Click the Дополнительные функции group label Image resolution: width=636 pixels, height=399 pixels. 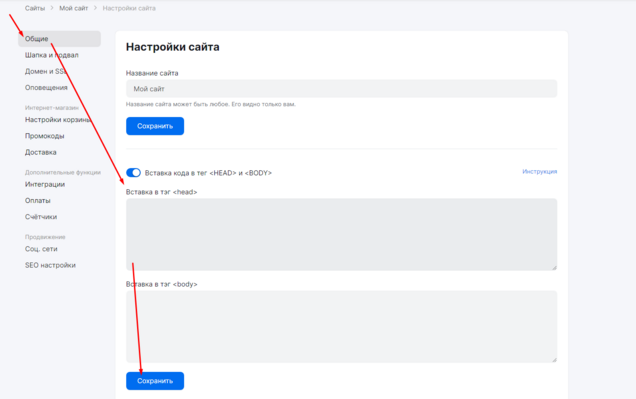[x=63, y=172]
